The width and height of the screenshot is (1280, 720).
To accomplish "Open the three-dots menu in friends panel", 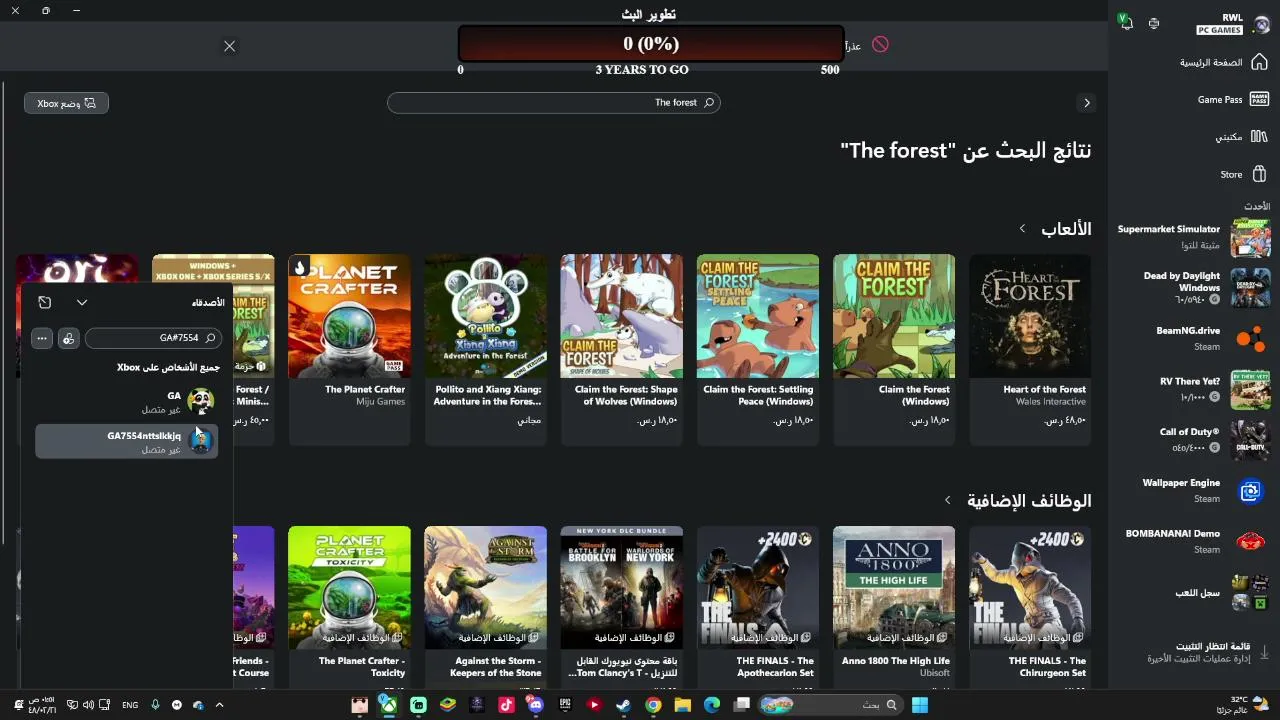I will (x=42, y=338).
